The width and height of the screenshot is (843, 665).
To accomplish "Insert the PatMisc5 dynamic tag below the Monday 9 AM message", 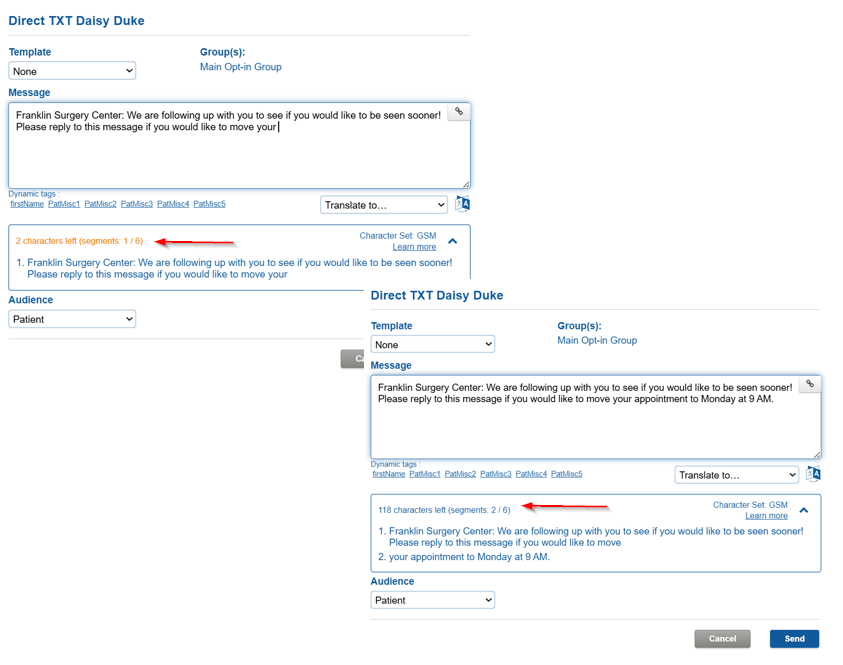I will tap(566, 474).
